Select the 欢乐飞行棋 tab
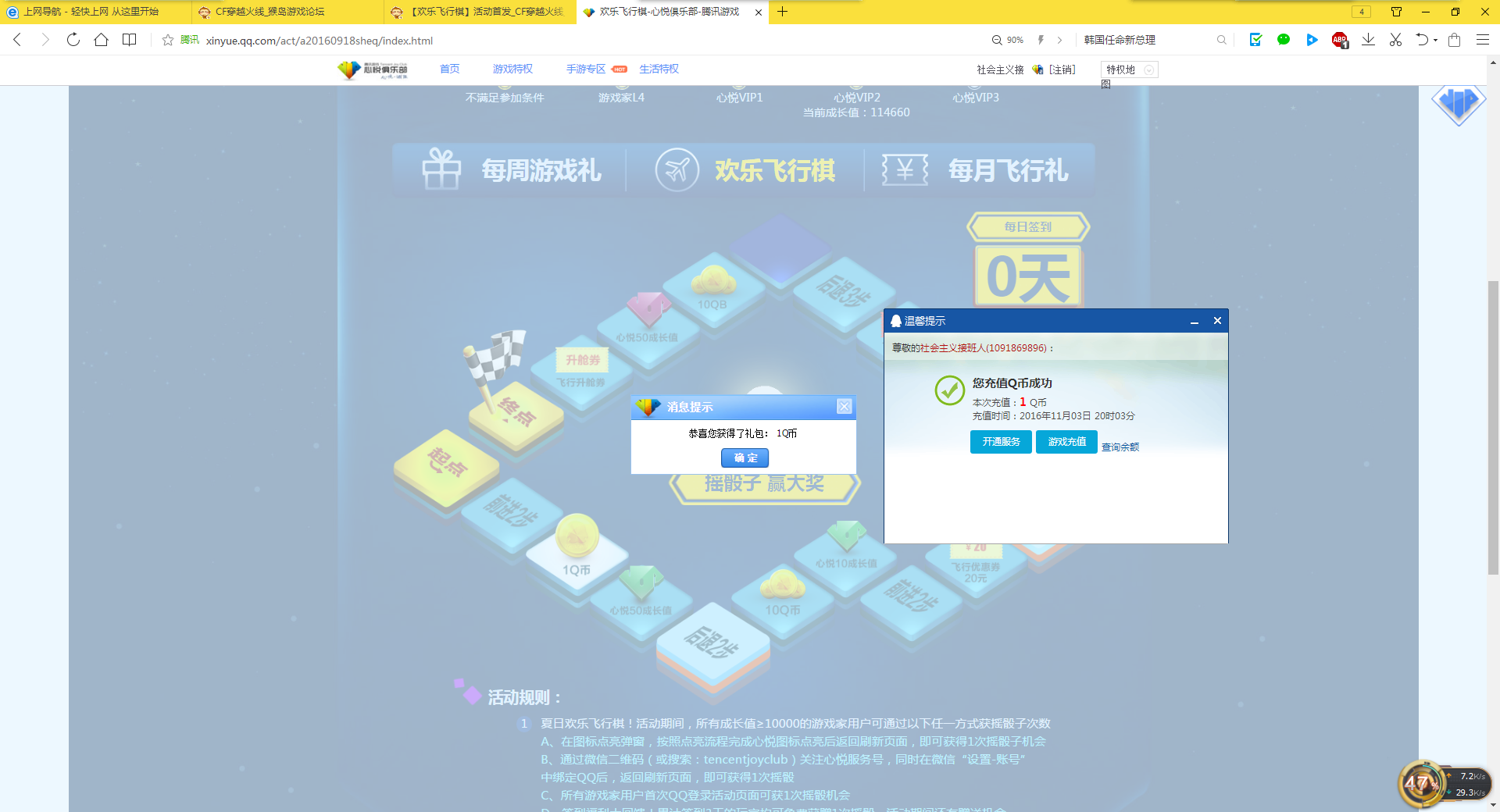The width and height of the screenshot is (1500, 812). pos(745,169)
